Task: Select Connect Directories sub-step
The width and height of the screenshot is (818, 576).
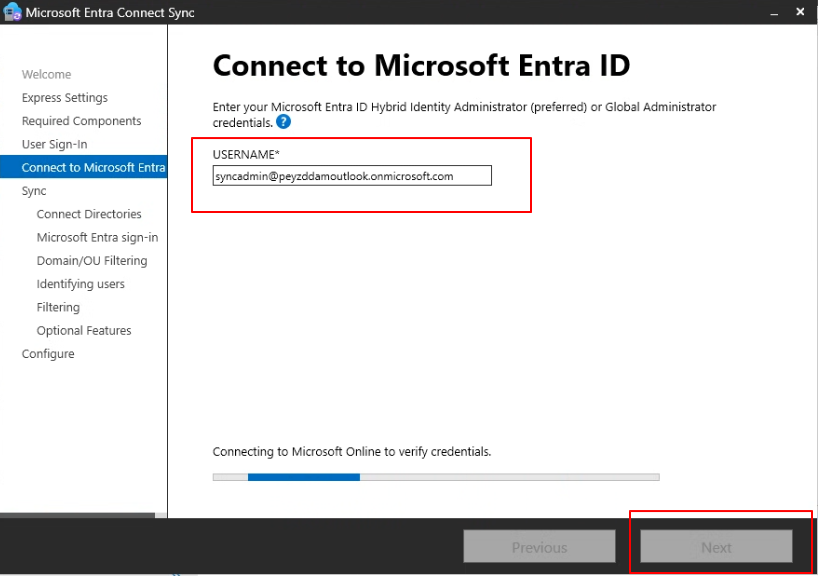Action: [x=89, y=214]
